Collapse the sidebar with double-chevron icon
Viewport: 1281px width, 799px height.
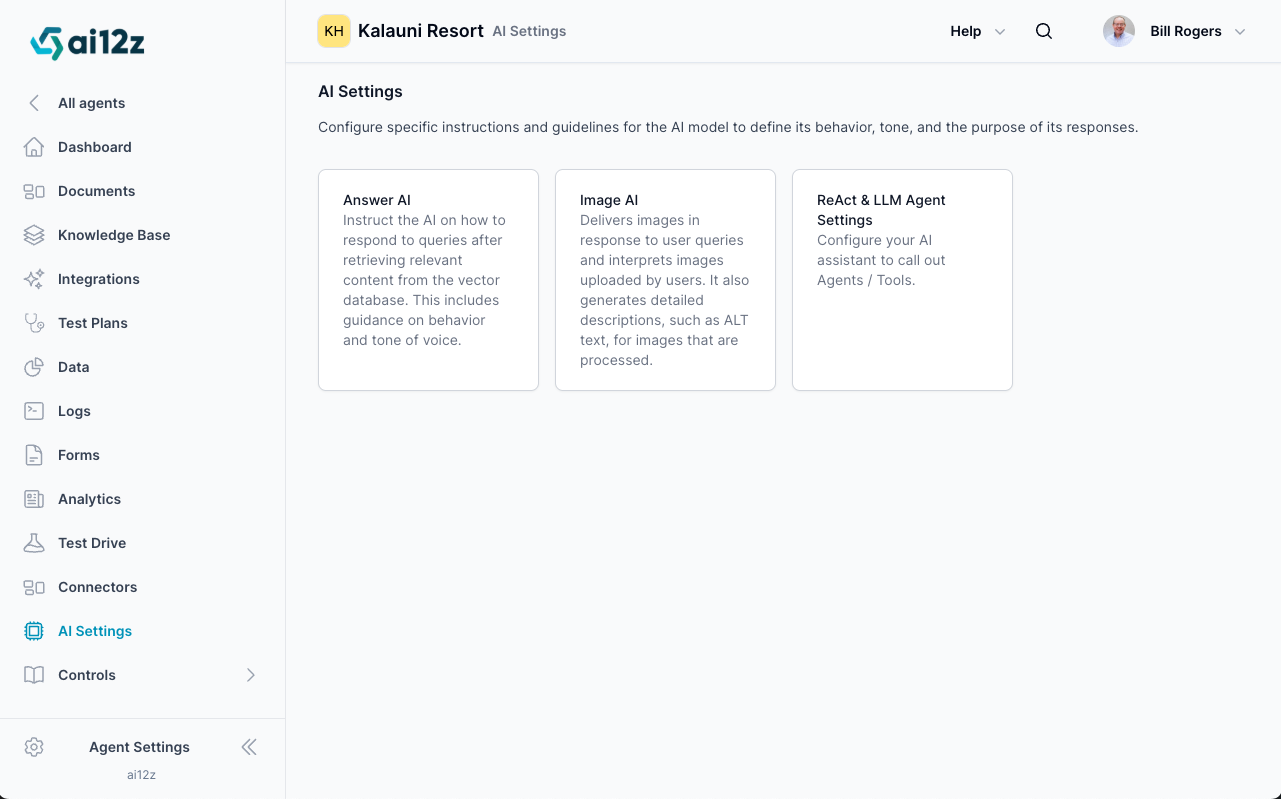(249, 747)
